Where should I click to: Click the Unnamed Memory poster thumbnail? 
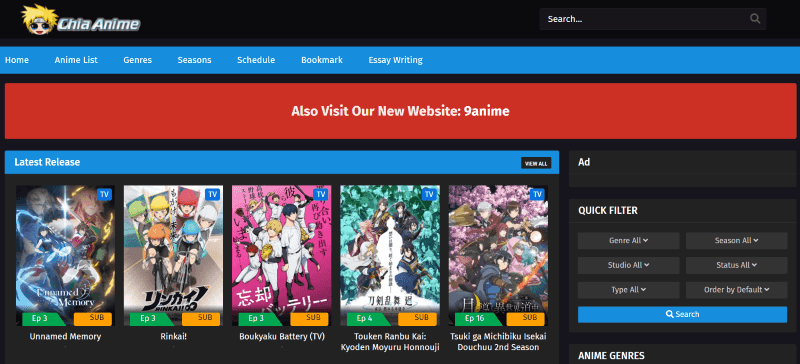click(x=65, y=255)
